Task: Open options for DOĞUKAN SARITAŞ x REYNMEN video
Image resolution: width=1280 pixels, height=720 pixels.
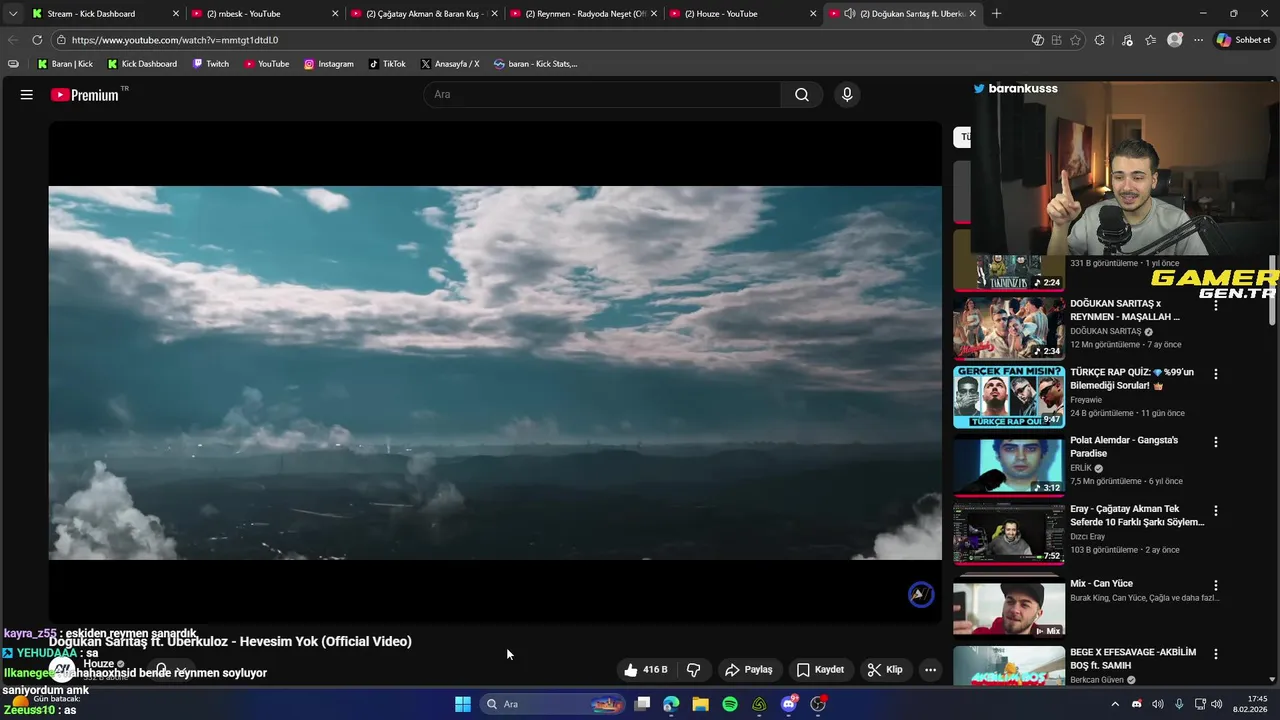Action: point(1216,305)
